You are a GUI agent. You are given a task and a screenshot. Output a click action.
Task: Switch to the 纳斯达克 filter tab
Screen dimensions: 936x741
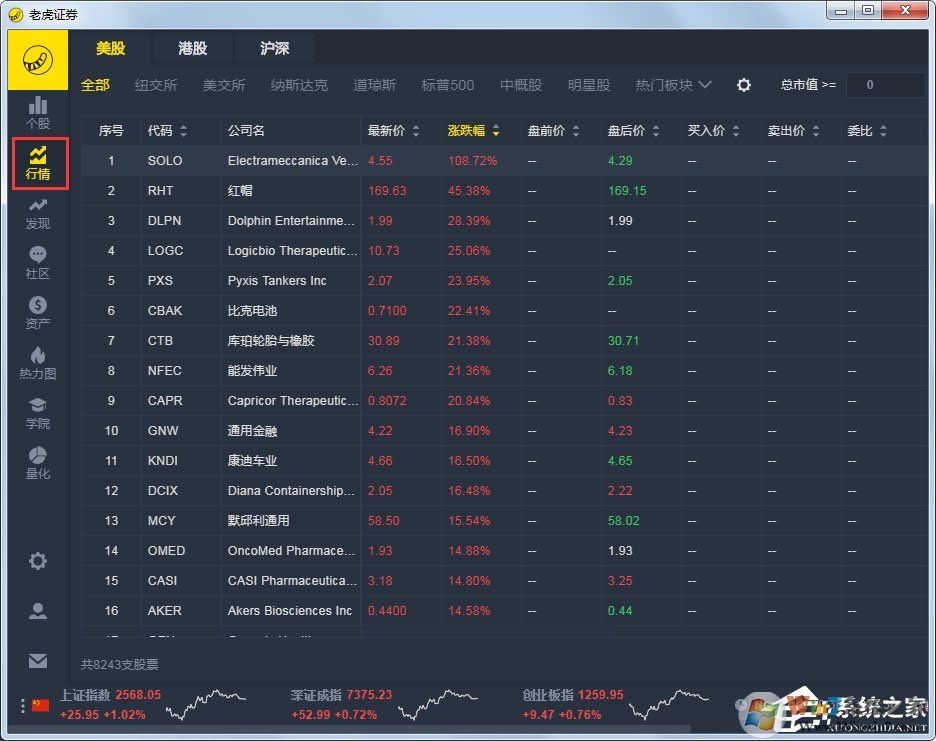(x=298, y=85)
